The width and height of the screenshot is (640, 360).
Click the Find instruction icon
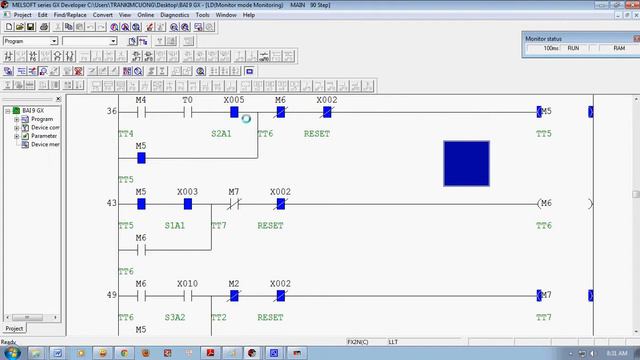[x=125, y=27]
